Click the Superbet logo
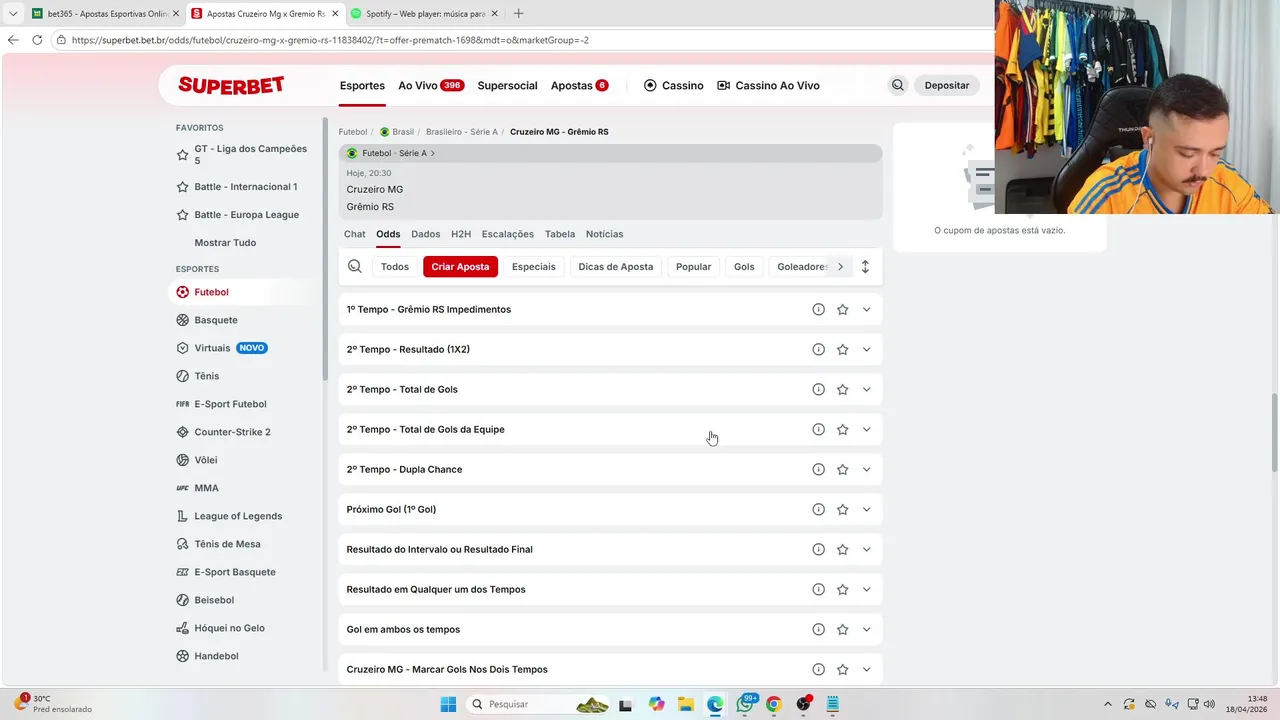Screen dimensions: 1280x720 (x=231, y=85)
